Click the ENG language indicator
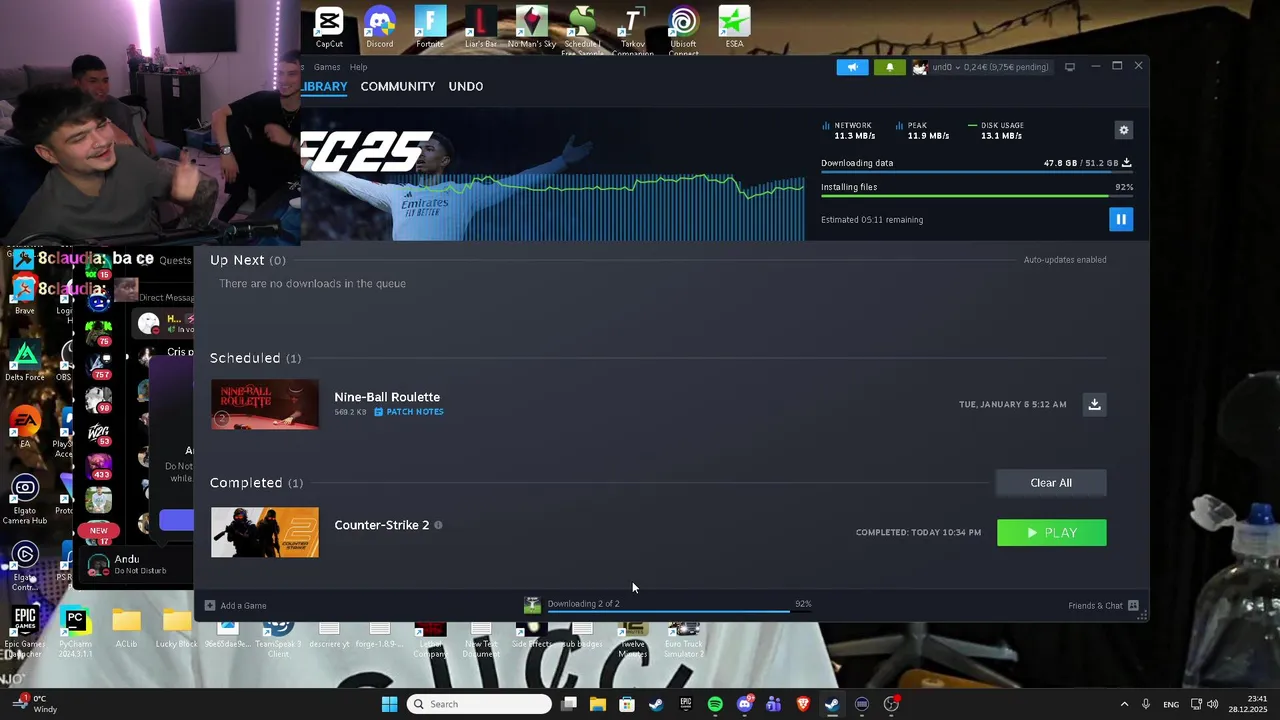Image resolution: width=1280 pixels, height=720 pixels. point(1171,704)
